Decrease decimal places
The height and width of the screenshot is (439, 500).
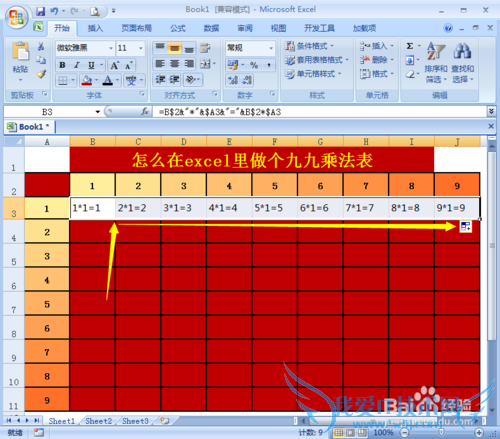pyautogui.click(x=247, y=80)
